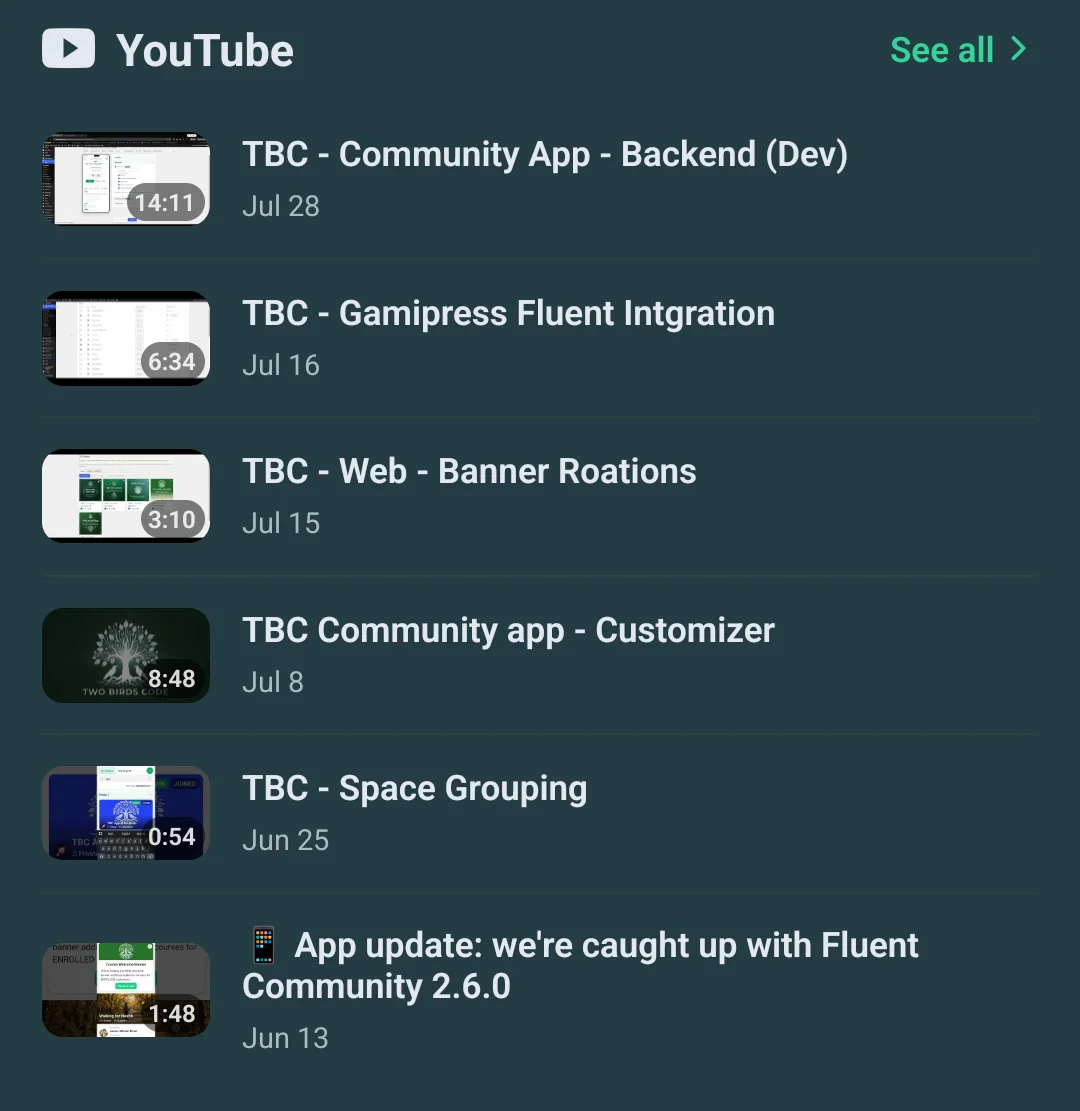Click the 0:54 duration badge
The width and height of the screenshot is (1080, 1111).
point(172,836)
